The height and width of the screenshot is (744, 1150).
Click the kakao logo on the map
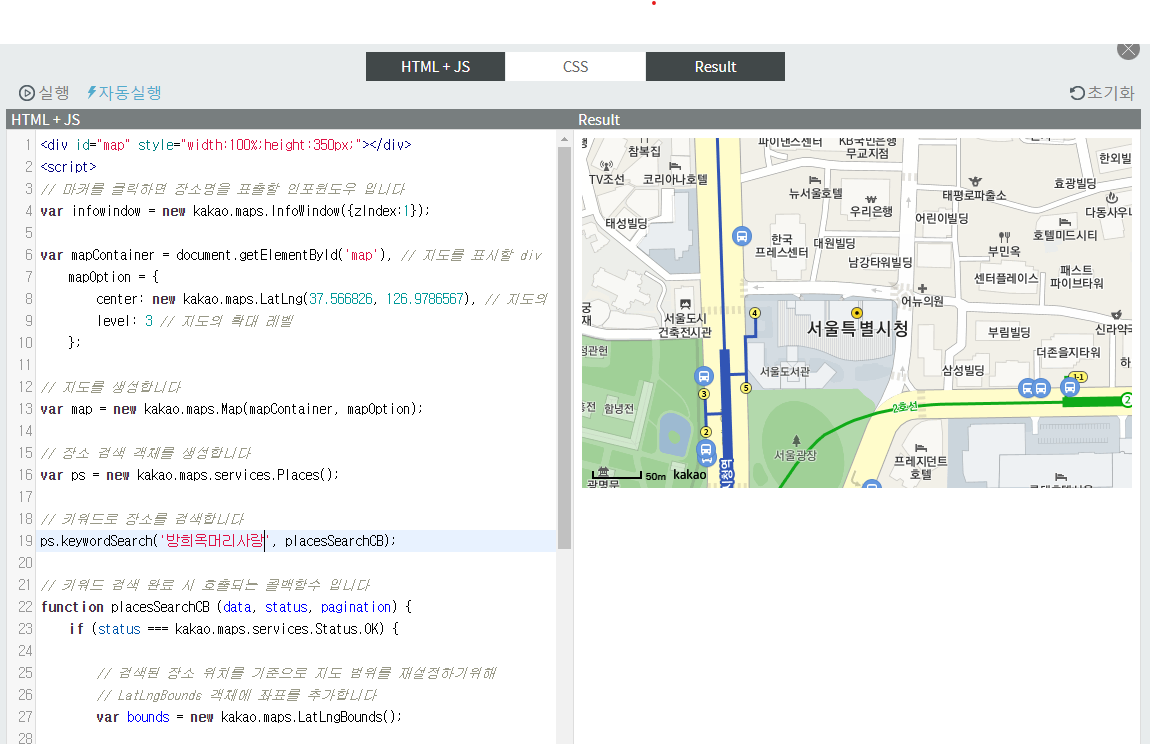[x=689, y=475]
